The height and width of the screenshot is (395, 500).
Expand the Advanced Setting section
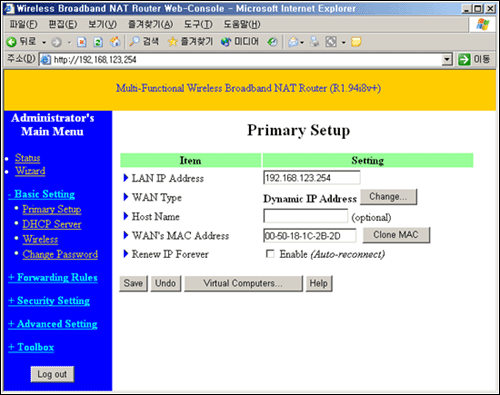pyautogui.click(x=53, y=324)
